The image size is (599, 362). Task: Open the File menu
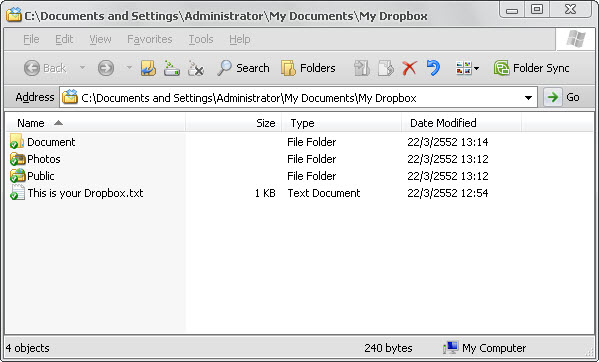pyautogui.click(x=31, y=39)
